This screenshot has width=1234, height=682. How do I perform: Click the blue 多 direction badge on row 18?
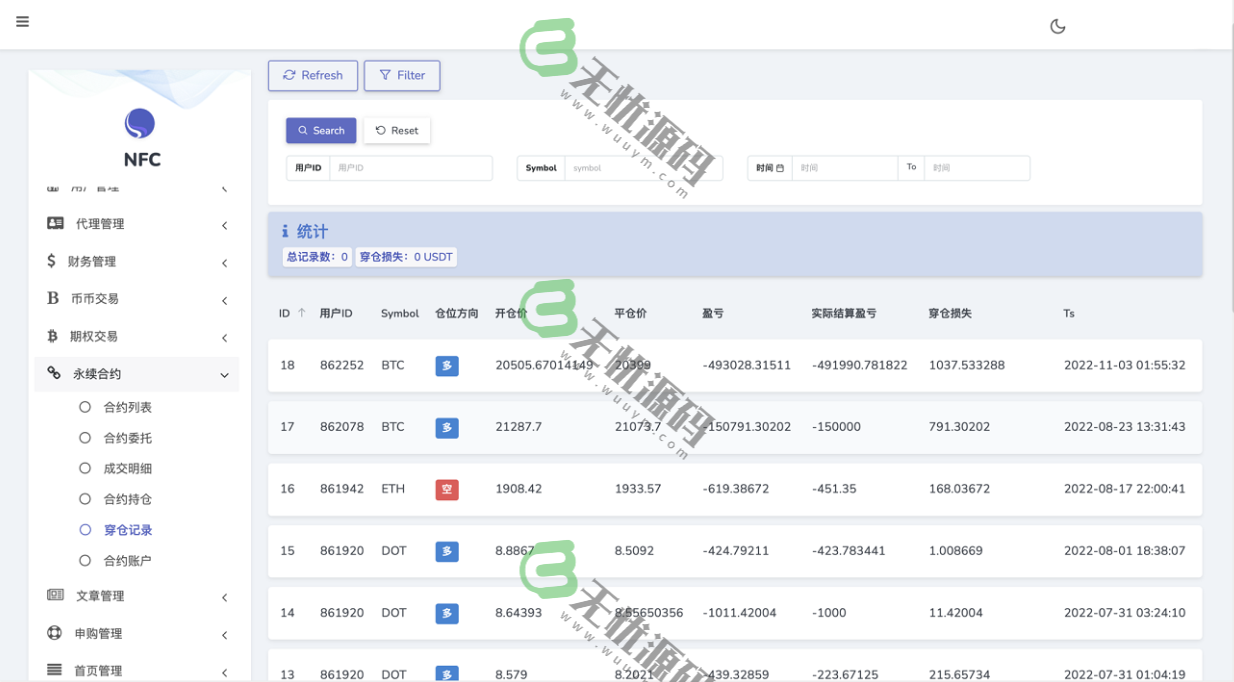tap(446, 365)
